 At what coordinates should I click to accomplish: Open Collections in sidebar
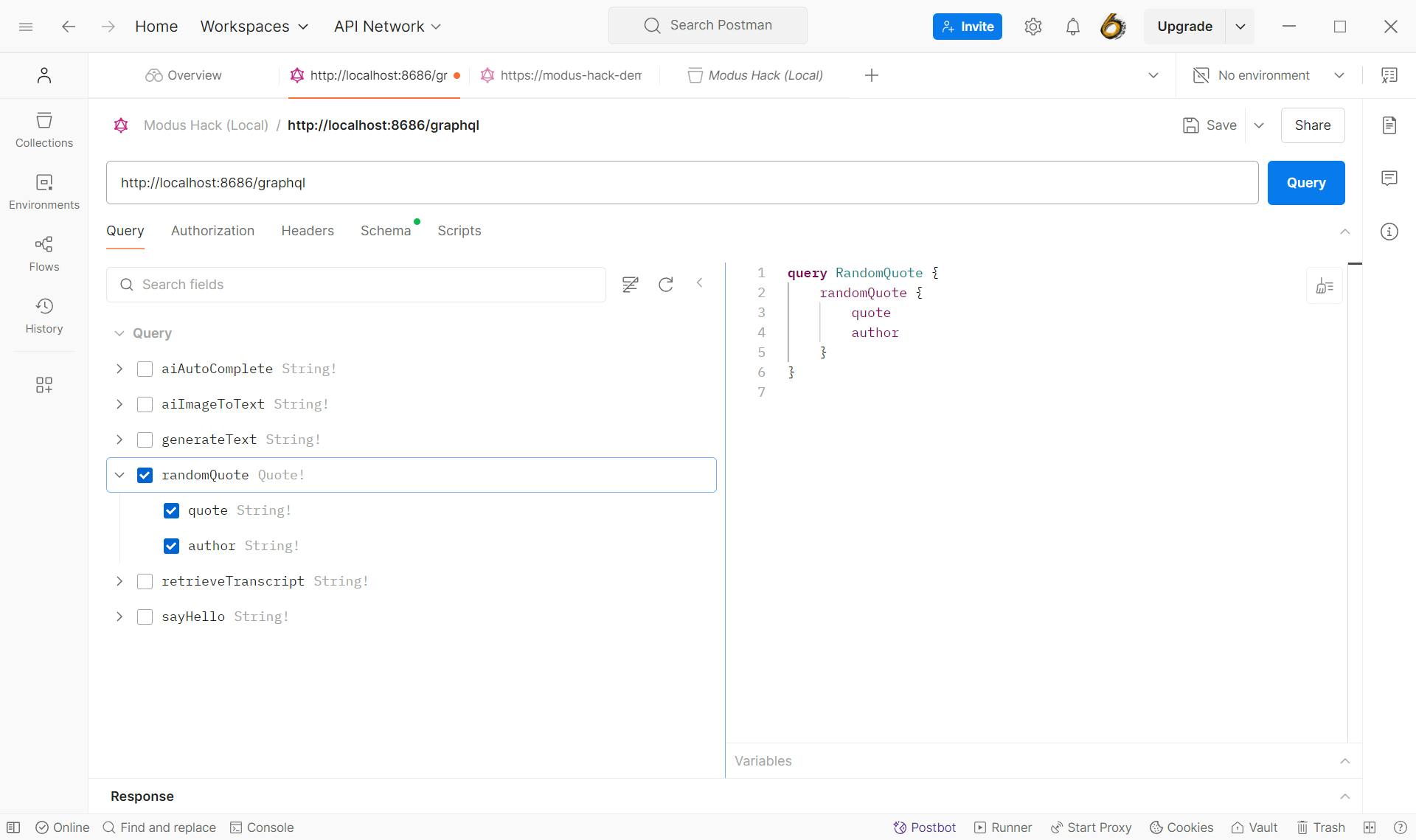tap(44, 131)
